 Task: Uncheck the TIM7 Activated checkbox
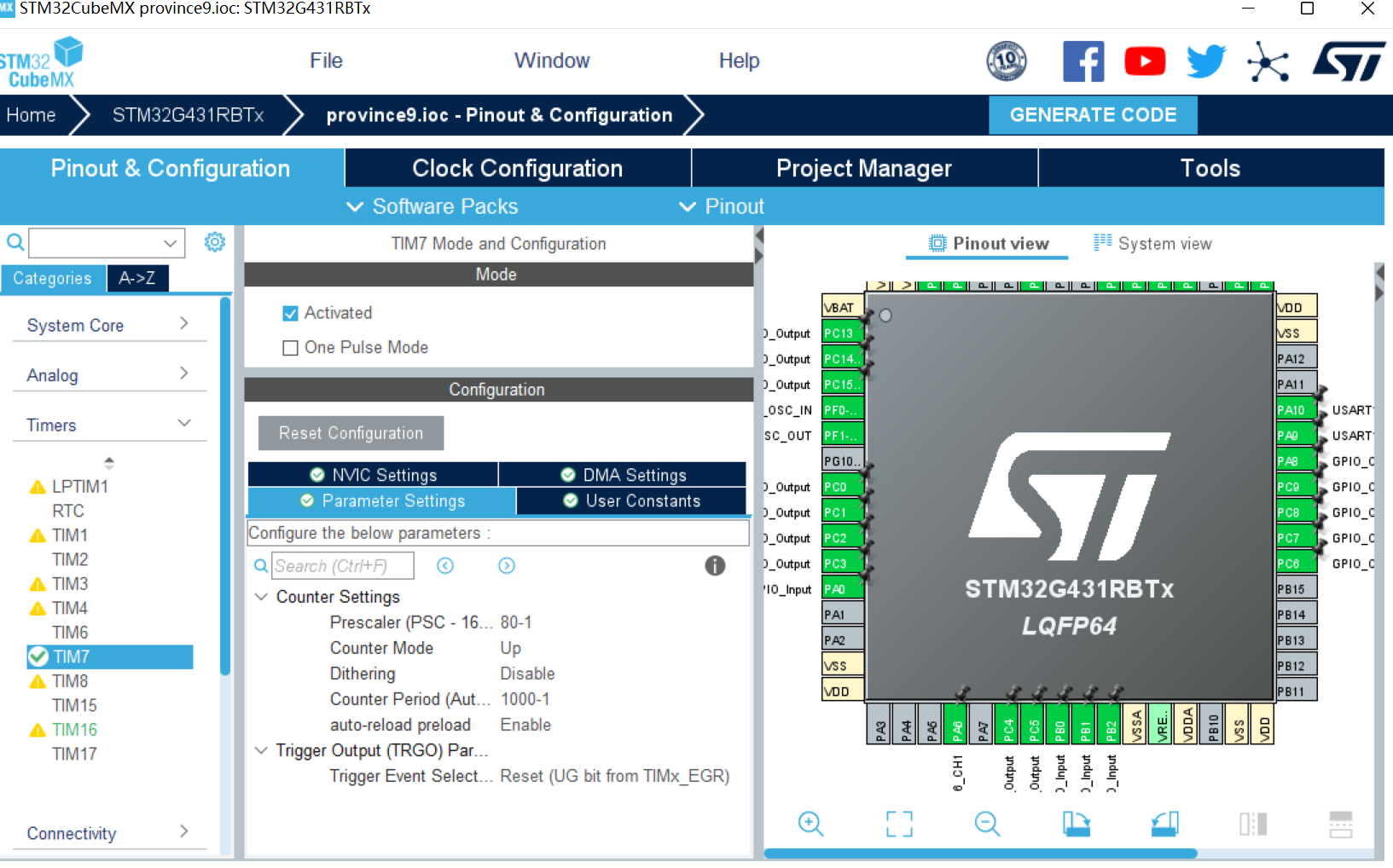tap(290, 314)
